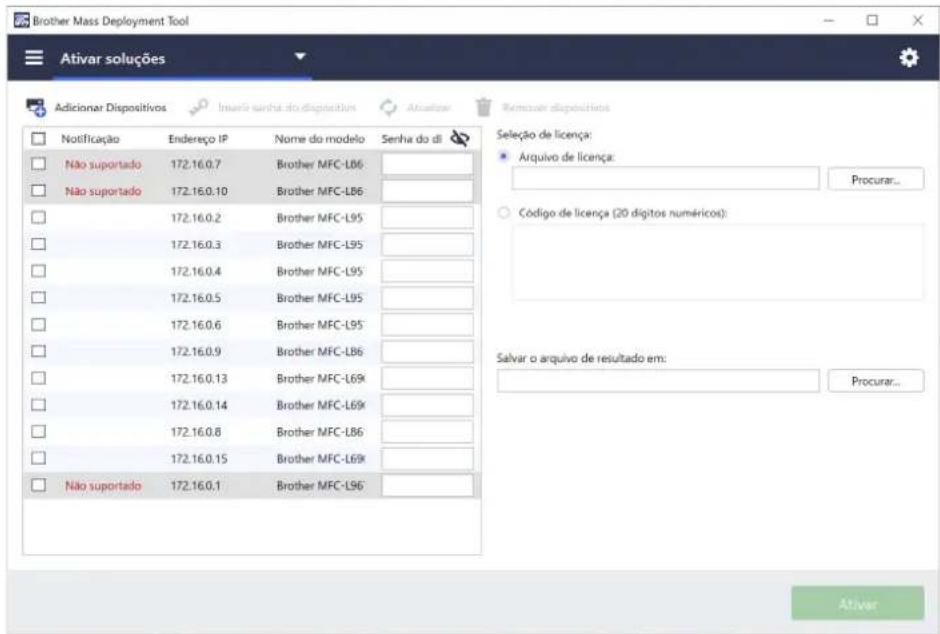Check the box for device 172.16.0.3
The height and width of the screenshot is (634, 940).
click(38, 244)
